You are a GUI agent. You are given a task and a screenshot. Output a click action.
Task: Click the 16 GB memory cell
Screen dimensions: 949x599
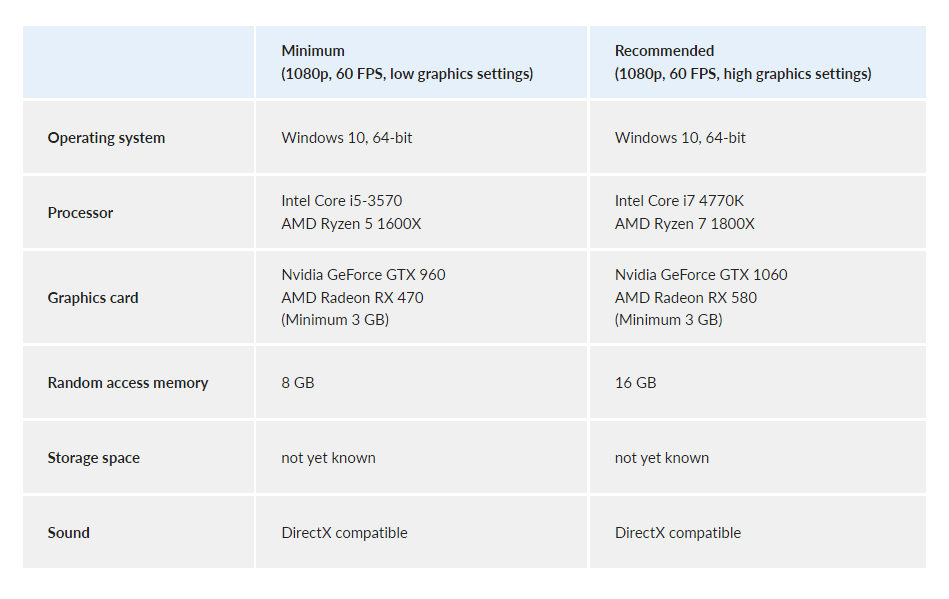coord(758,382)
